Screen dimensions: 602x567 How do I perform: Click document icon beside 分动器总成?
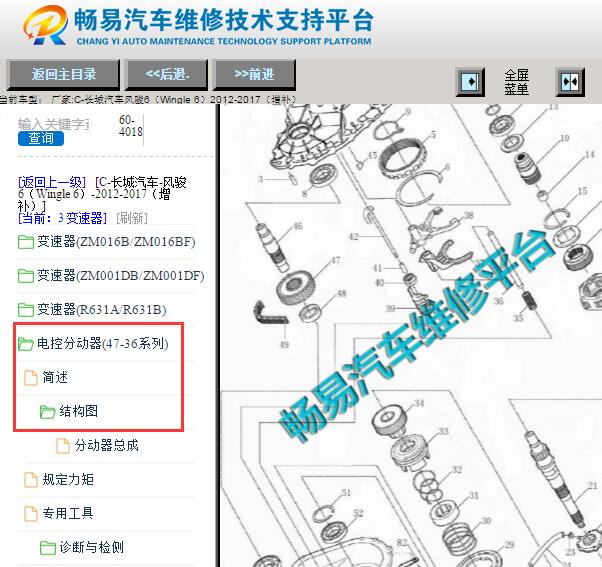(x=63, y=446)
